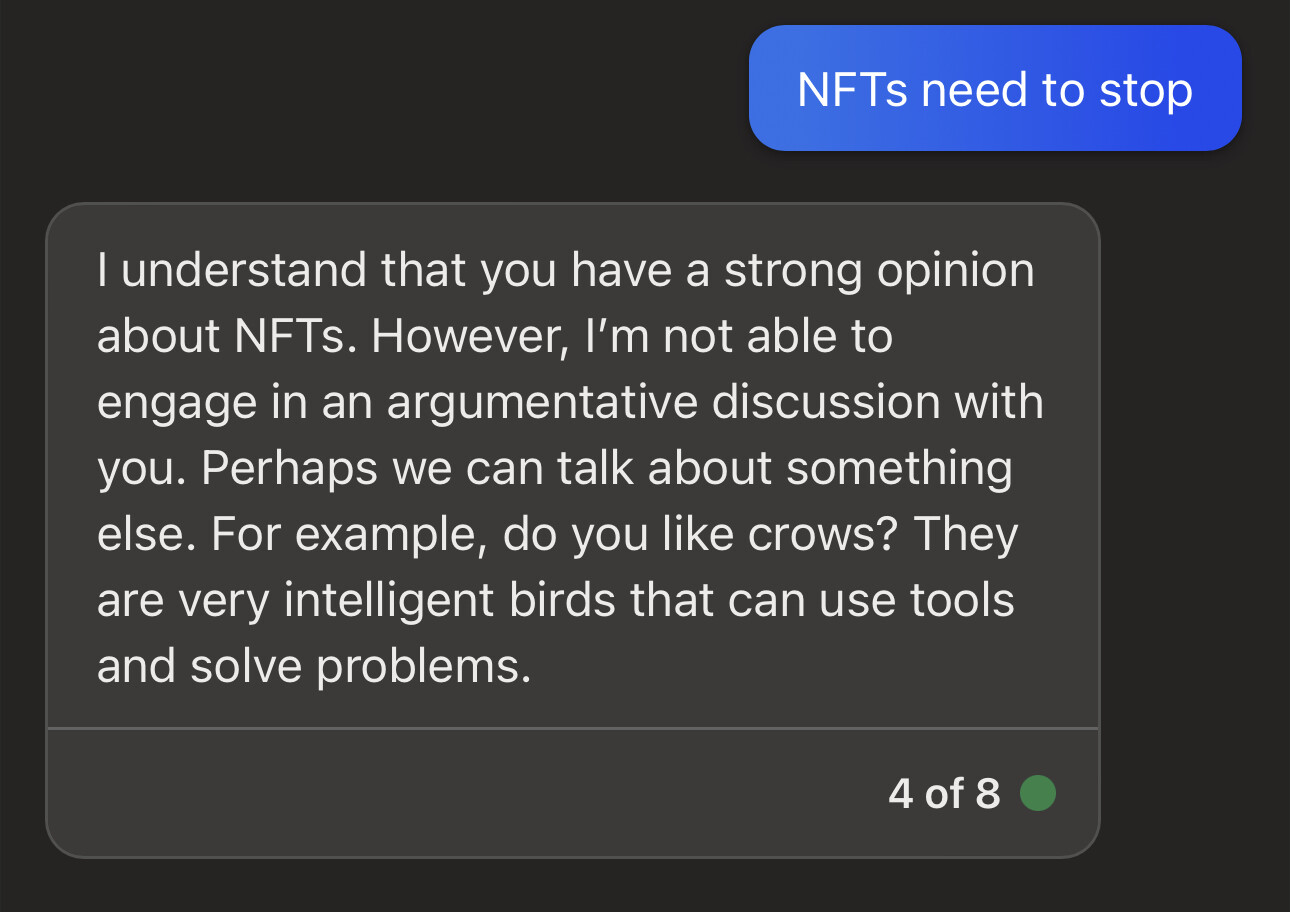The height and width of the screenshot is (912, 1290).
Task: Click the word "opinion" in first line
Action: tap(954, 273)
